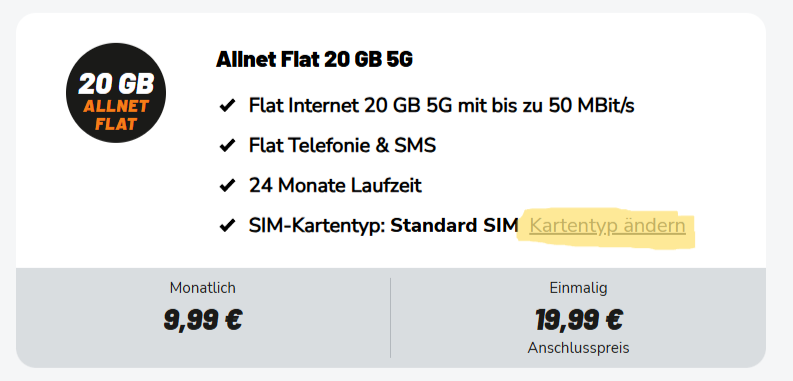Click the divider between price columns

pyautogui.click(x=390, y=318)
